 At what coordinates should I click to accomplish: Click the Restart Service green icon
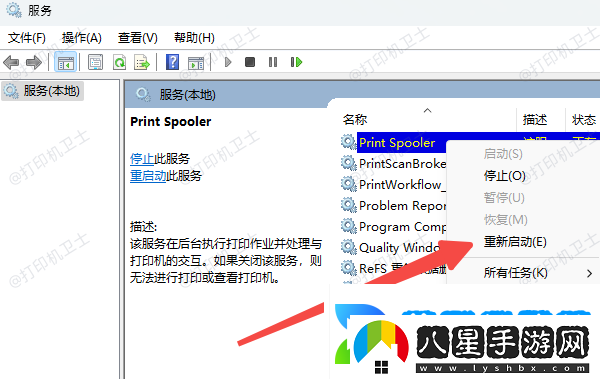pyautogui.click(x=296, y=62)
